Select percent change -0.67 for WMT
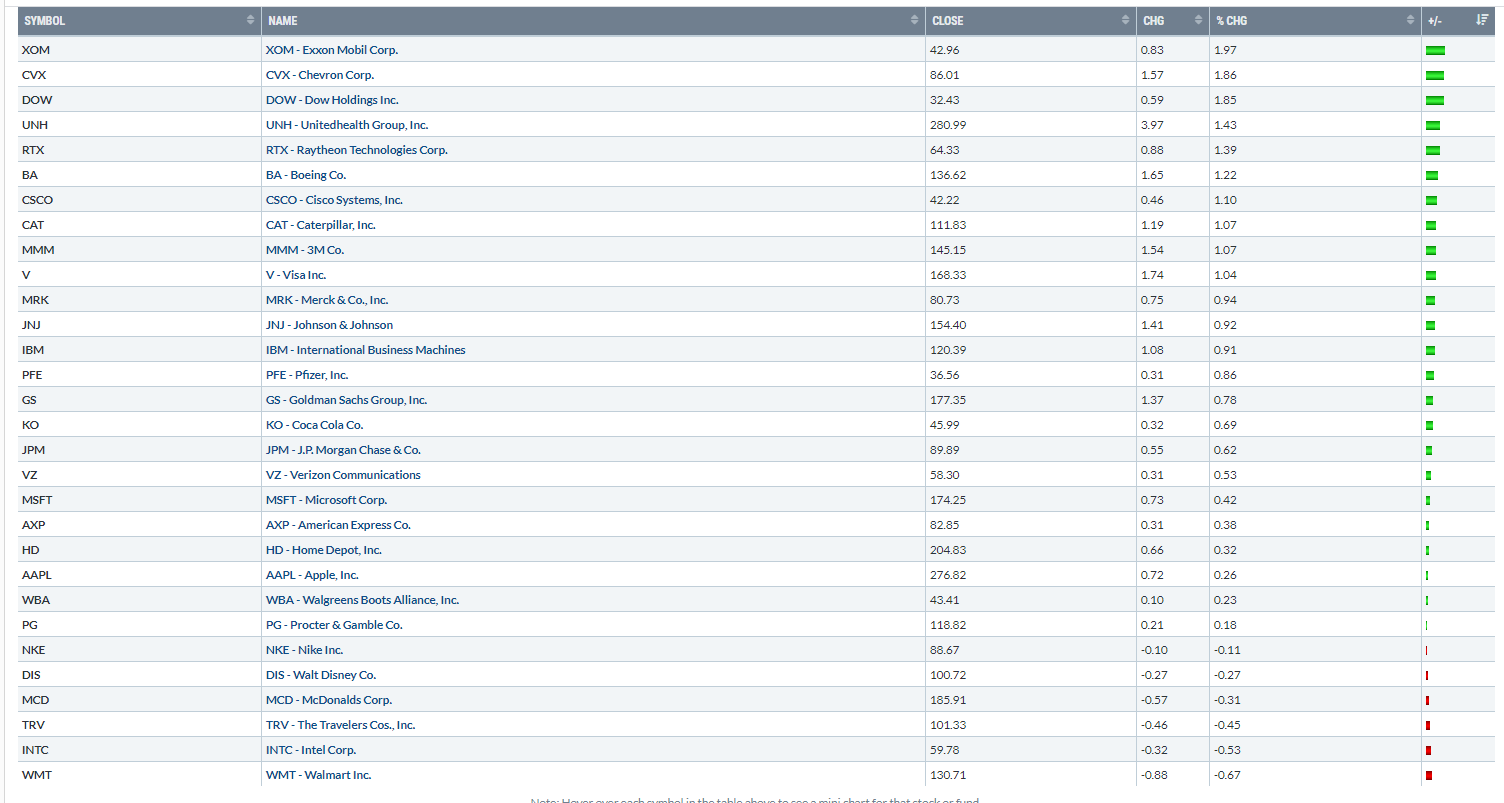 coord(1227,775)
